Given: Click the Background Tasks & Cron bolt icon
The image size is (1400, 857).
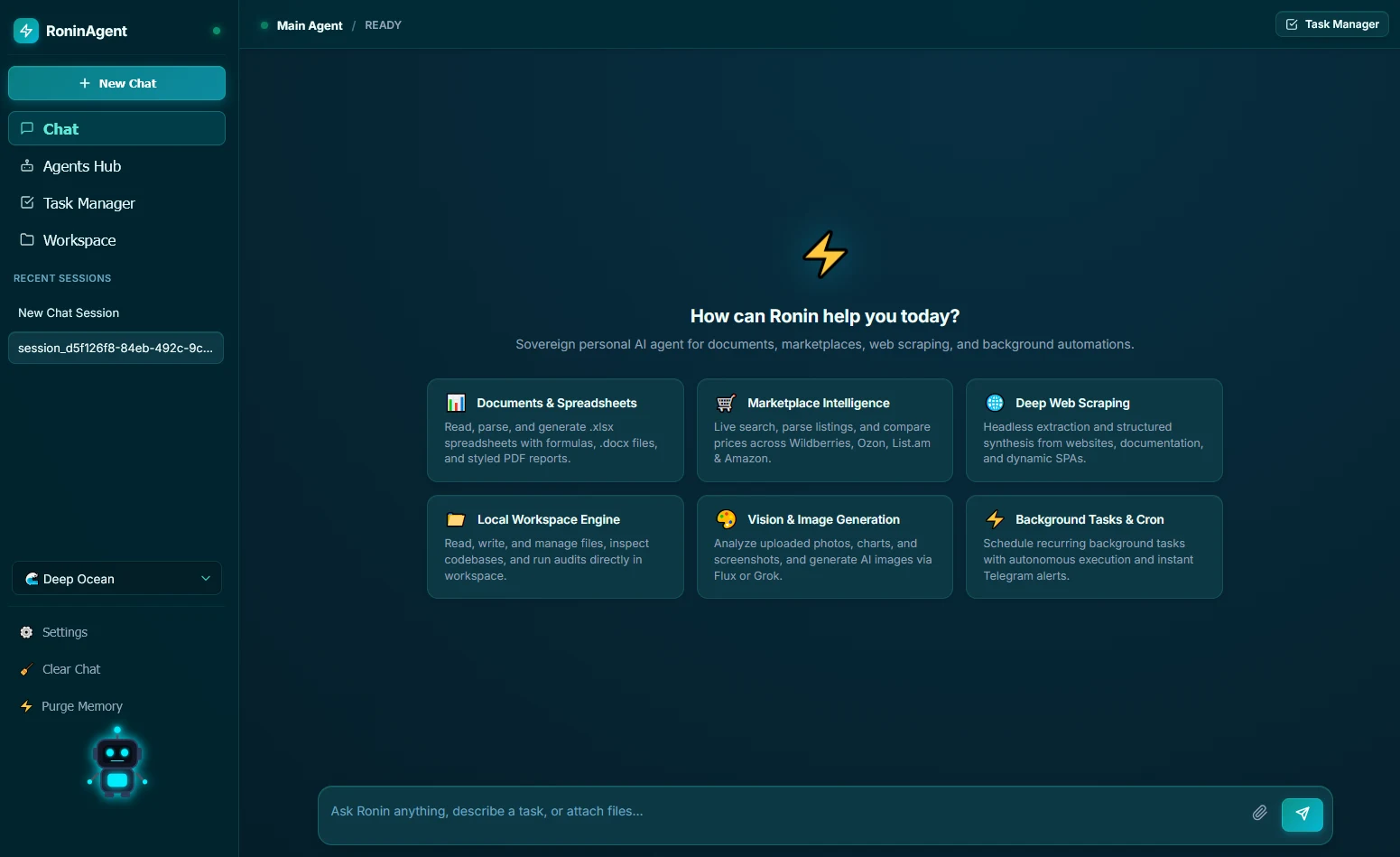Looking at the screenshot, I should click(x=995, y=519).
